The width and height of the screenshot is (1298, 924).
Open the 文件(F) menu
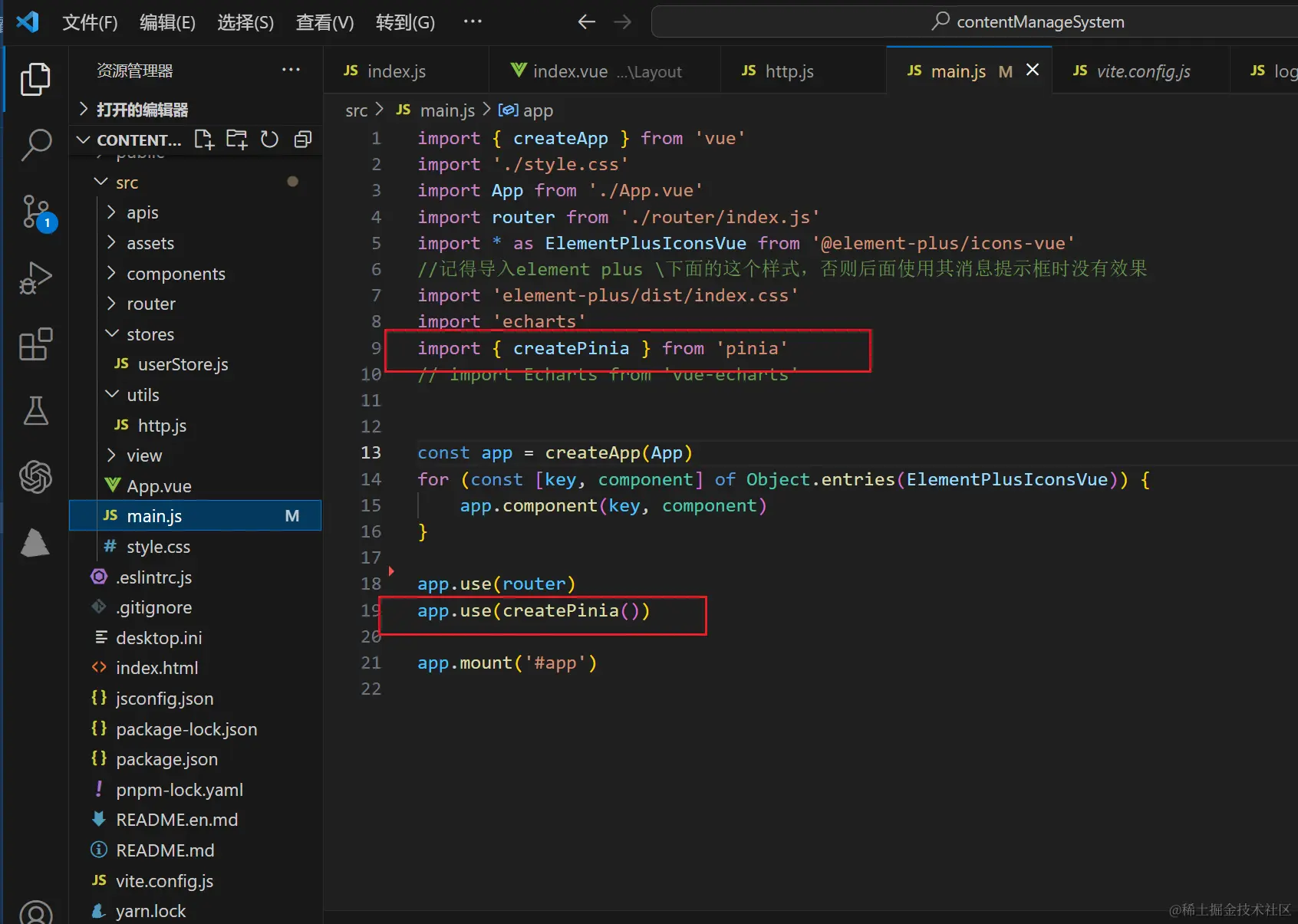pyautogui.click(x=90, y=22)
